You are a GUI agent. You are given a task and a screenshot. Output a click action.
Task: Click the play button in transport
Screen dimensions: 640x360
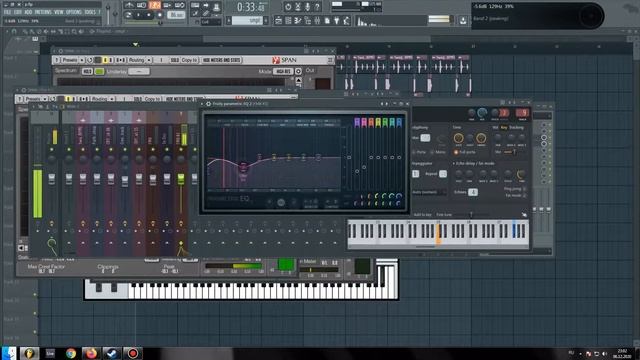(x=138, y=15)
